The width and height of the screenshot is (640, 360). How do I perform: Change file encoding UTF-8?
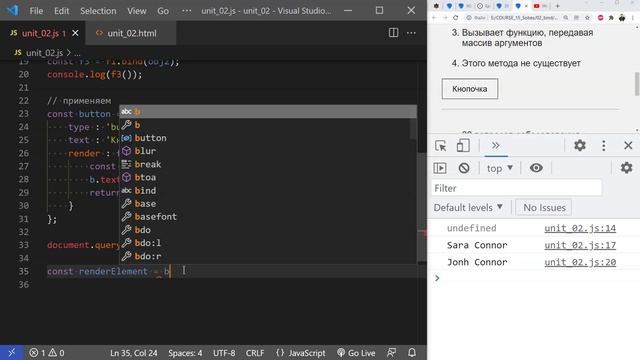[x=224, y=353]
